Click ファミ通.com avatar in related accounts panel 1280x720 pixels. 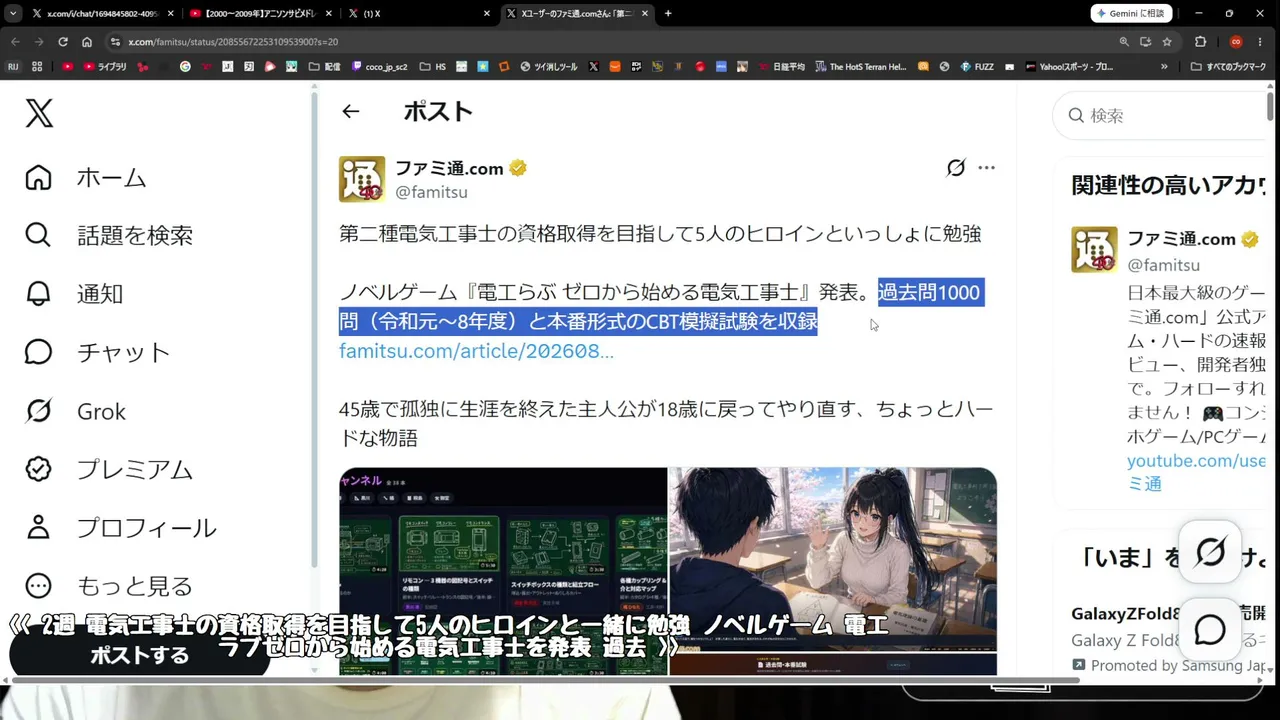(1094, 249)
